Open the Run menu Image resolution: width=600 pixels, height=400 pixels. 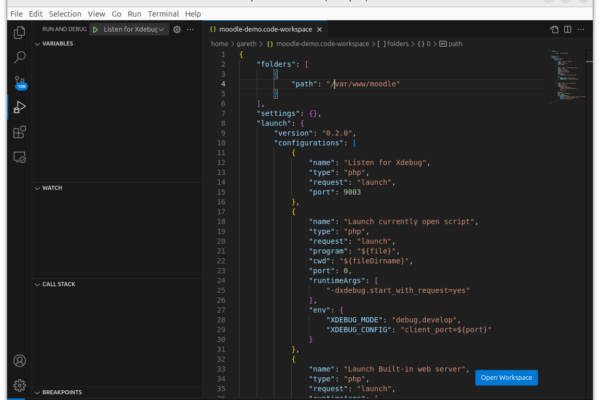[134, 14]
